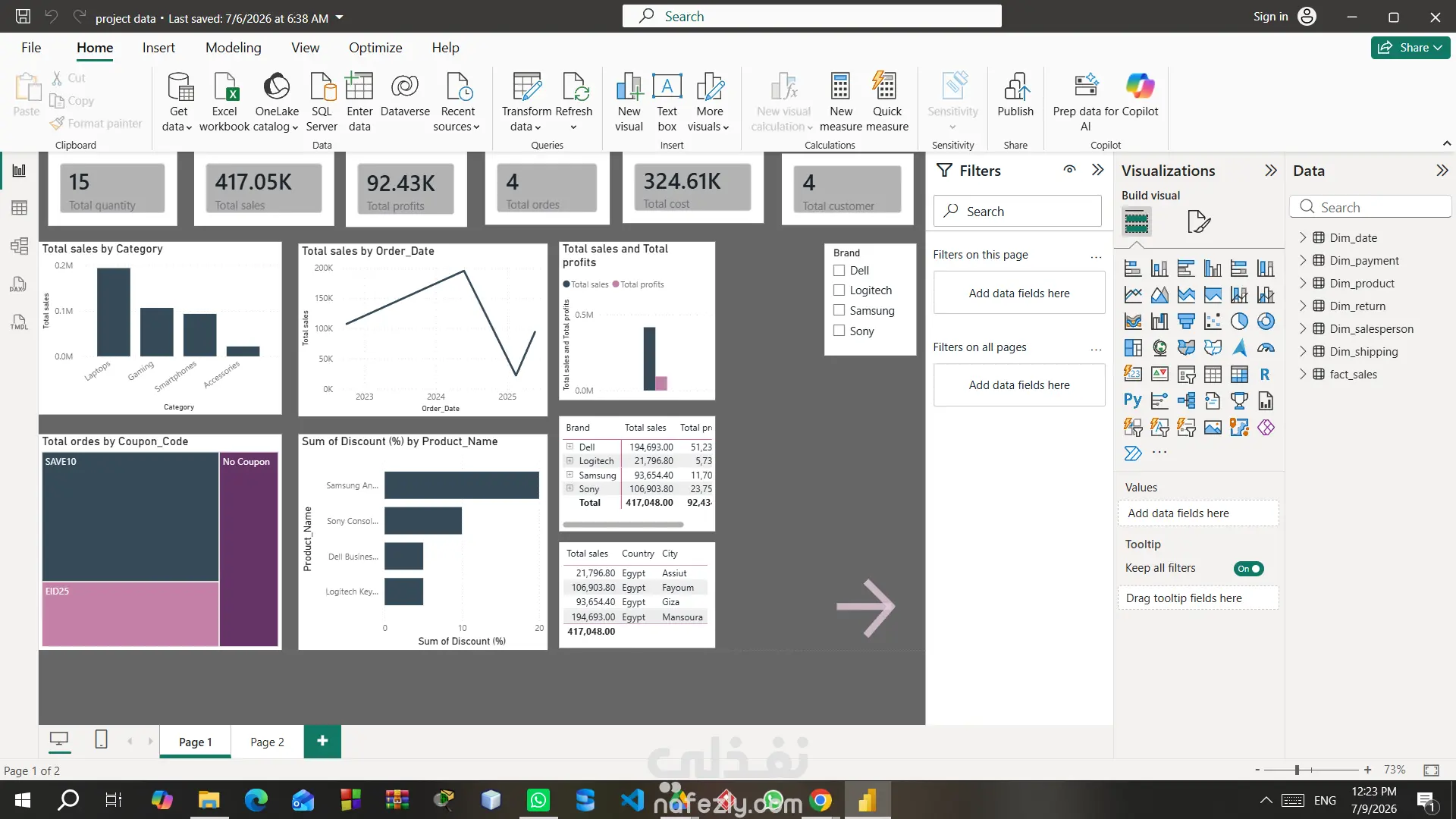Adjust the zoom slider handle
1456x819 pixels.
[x=1297, y=770]
